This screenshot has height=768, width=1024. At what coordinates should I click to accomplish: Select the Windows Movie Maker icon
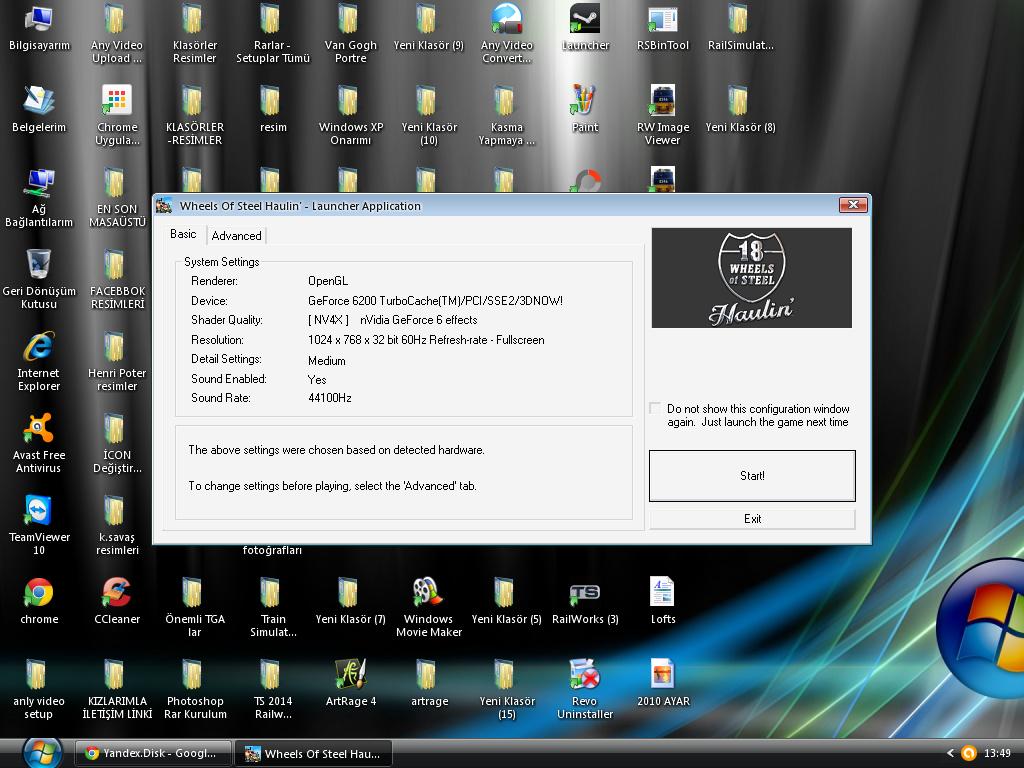point(428,607)
